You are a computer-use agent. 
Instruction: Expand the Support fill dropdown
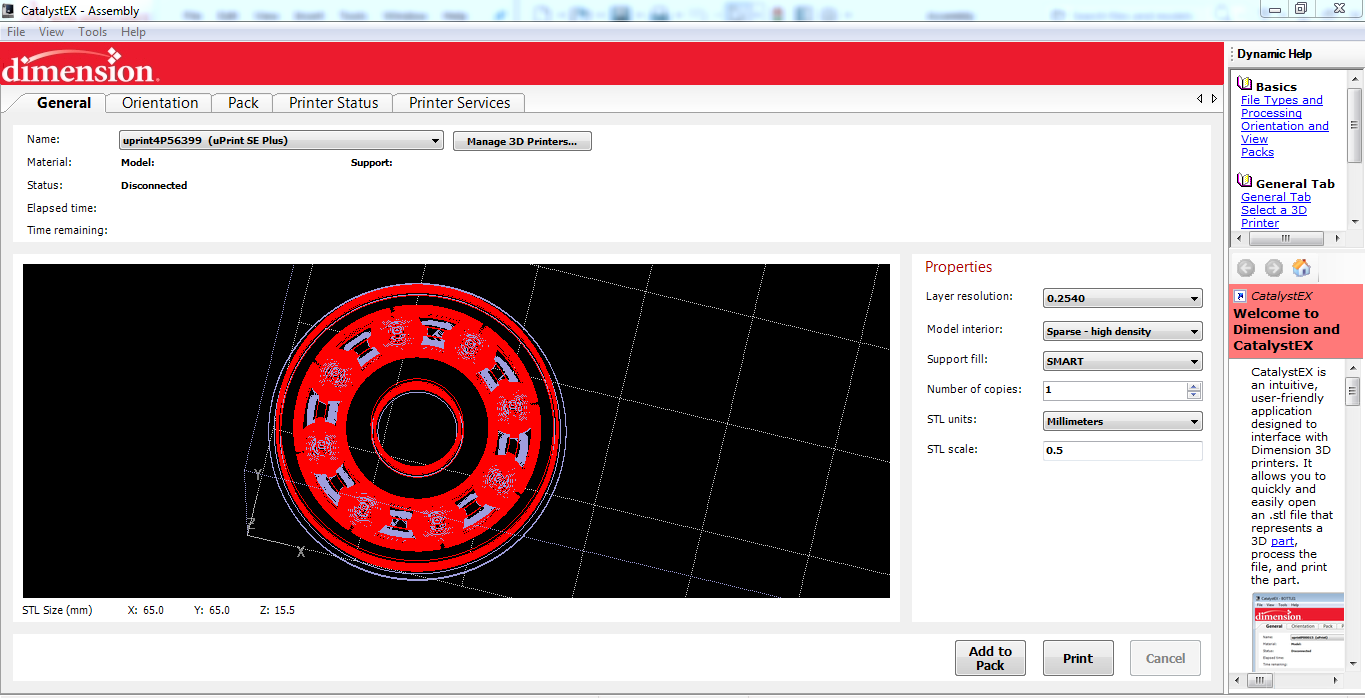tap(1122, 361)
